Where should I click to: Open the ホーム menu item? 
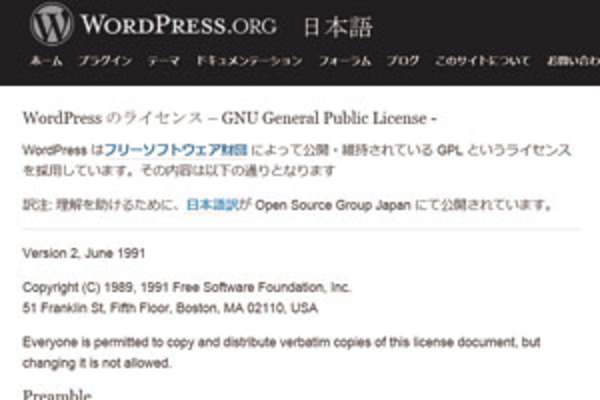[46, 61]
